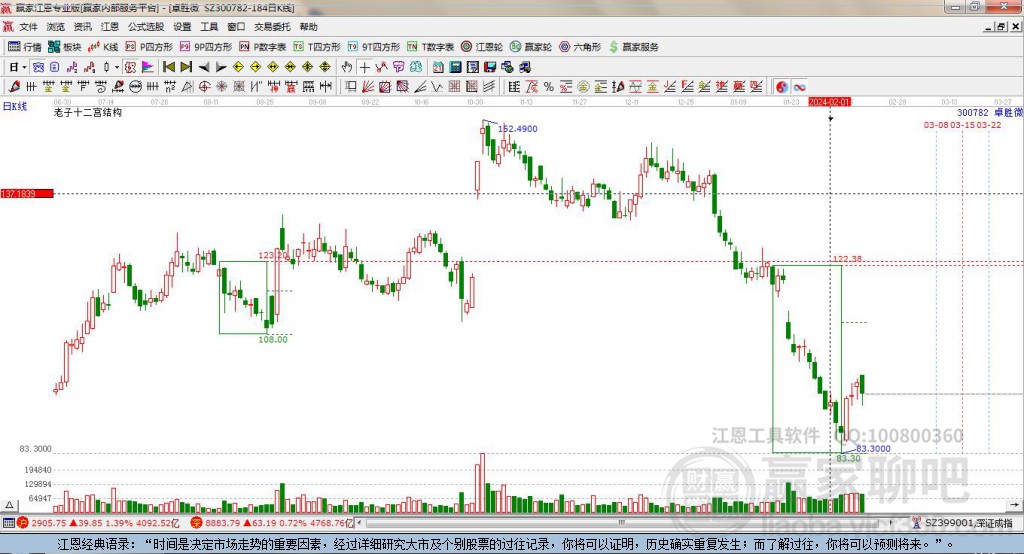Image resolution: width=1024 pixels, height=554 pixels.
Task: Select the angle ruler triangle tool
Action: [x=187, y=86]
